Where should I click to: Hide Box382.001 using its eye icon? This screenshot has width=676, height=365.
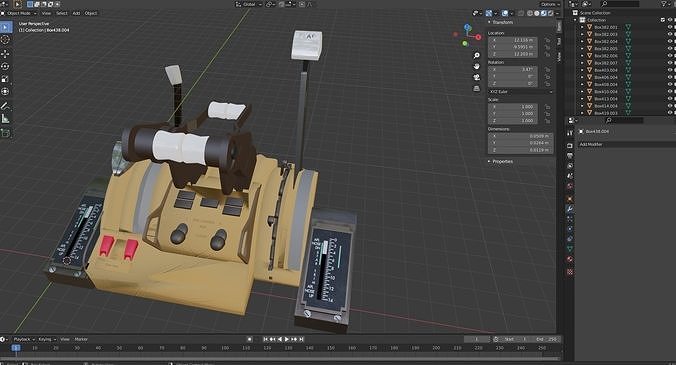(x=670, y=27)
